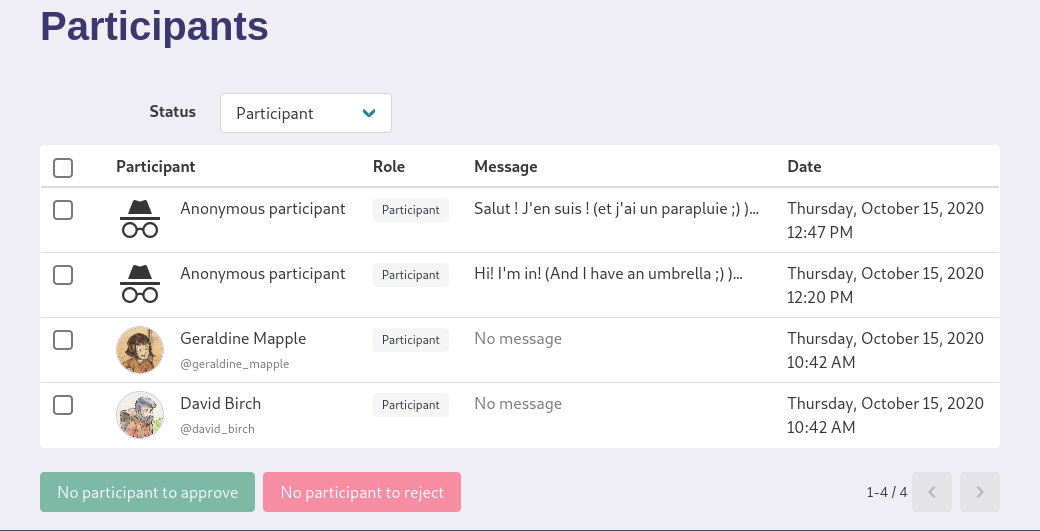Go to the next page arrow
This screenshot has width=1040, height=531.
coord(980,492)
